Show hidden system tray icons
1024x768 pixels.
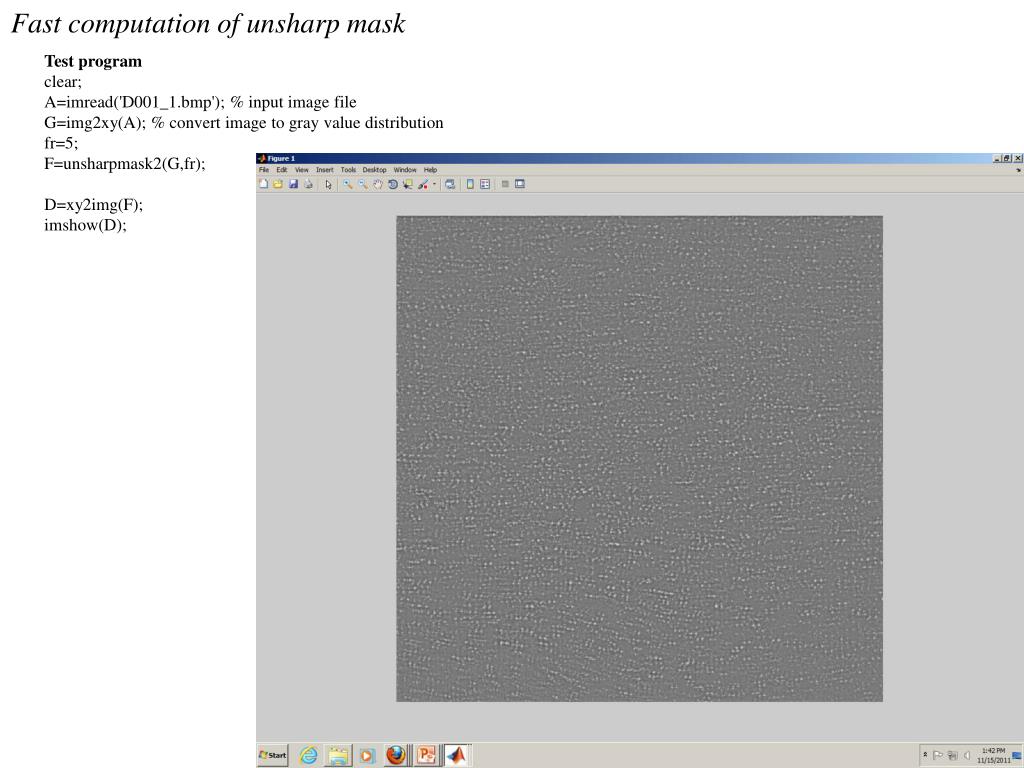tap(925, 755)
